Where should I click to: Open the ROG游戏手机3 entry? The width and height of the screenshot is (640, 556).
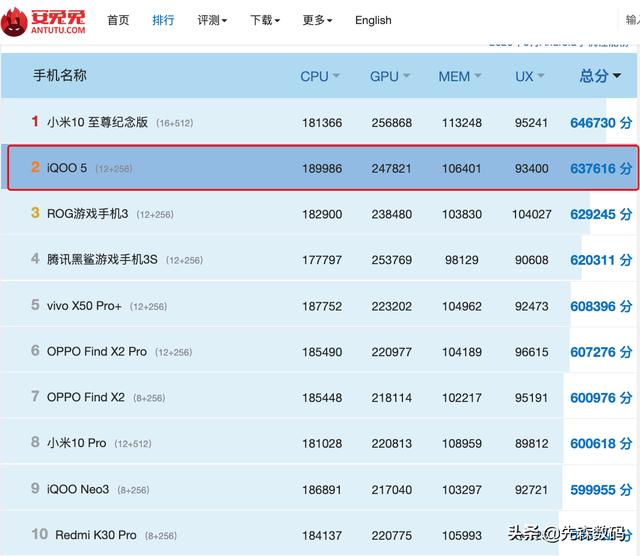[x=87, y=214]
